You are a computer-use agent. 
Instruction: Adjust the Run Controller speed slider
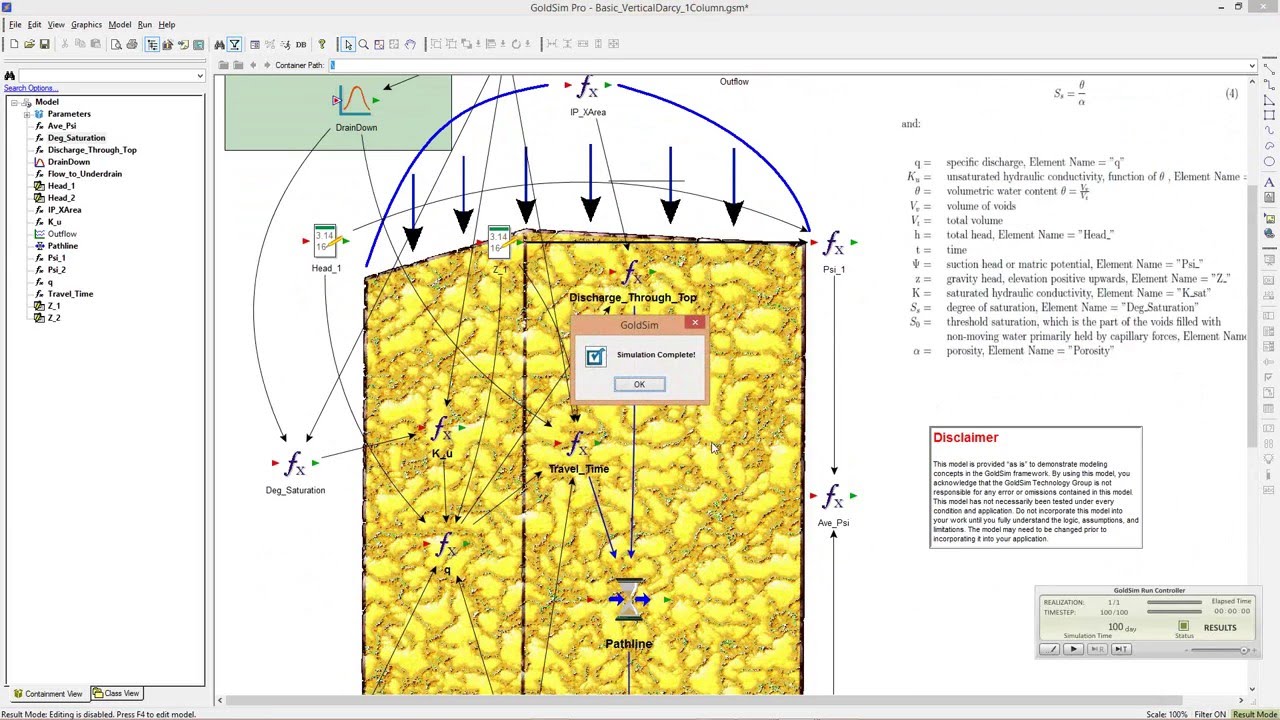1244,650
